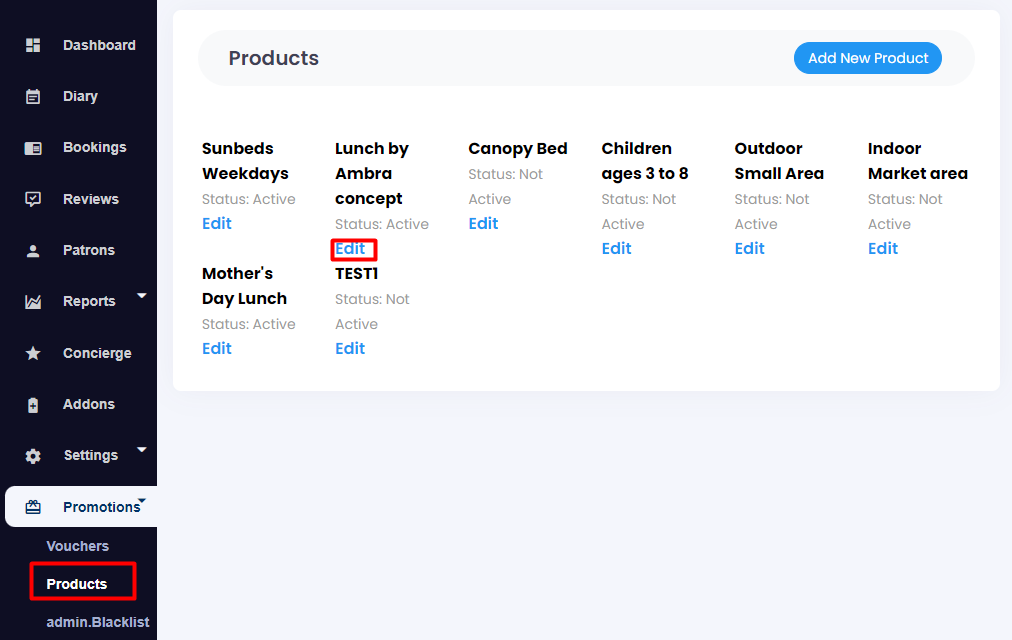Open Addons menu item
The image size is (1012, 640).
pyautogui.click(x=89, y=405)
